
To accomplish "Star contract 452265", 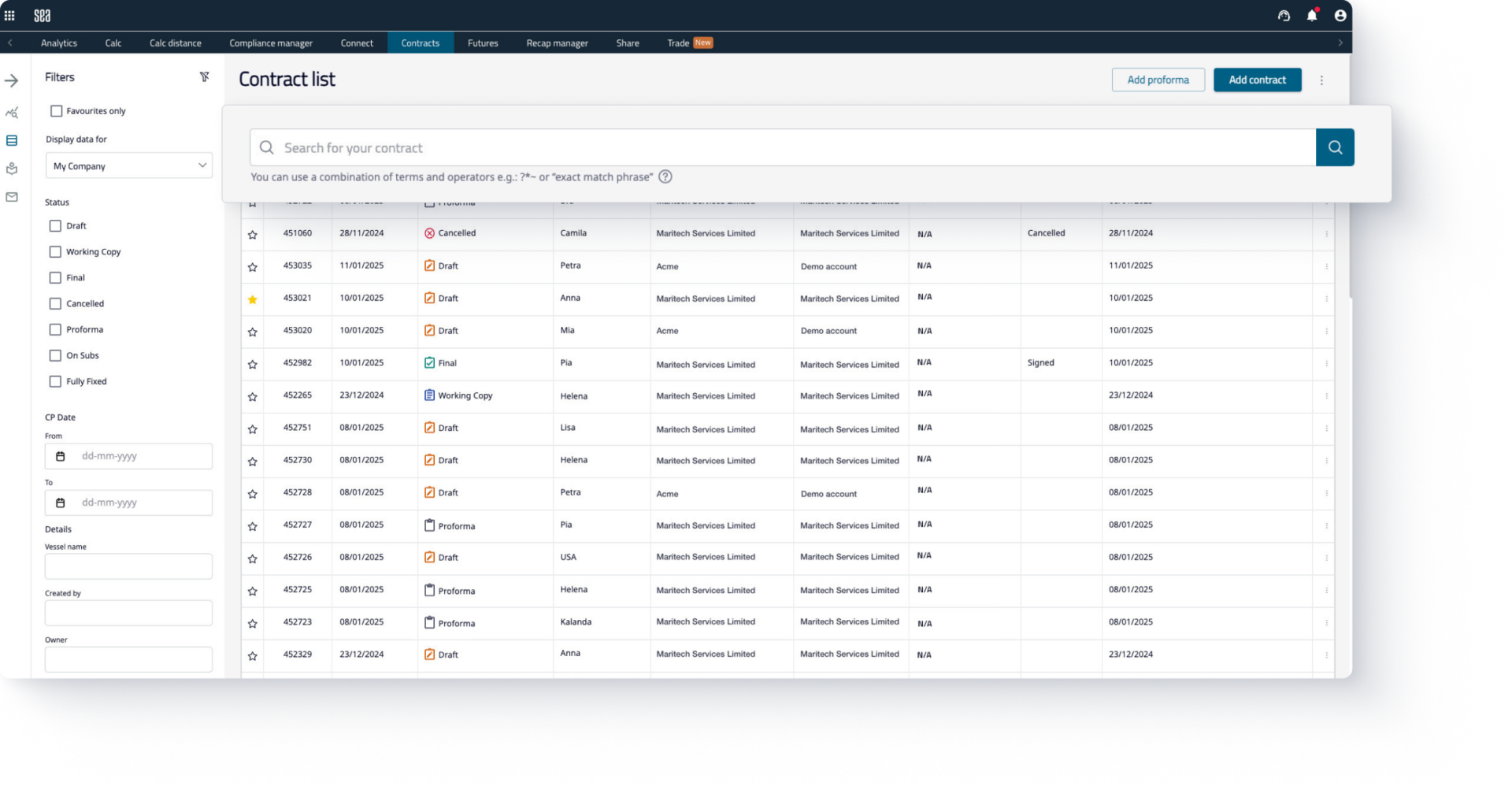I will coord(252,396).
